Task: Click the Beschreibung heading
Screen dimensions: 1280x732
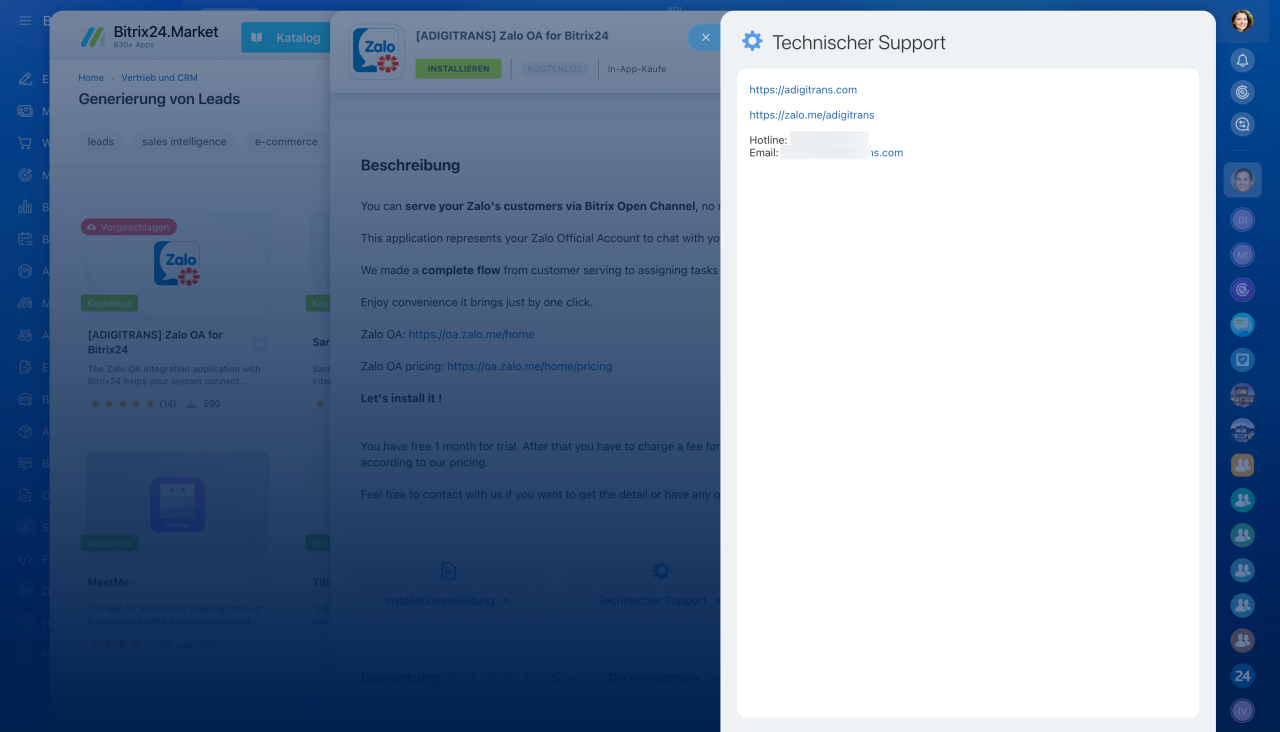Action: click(410, 166)
